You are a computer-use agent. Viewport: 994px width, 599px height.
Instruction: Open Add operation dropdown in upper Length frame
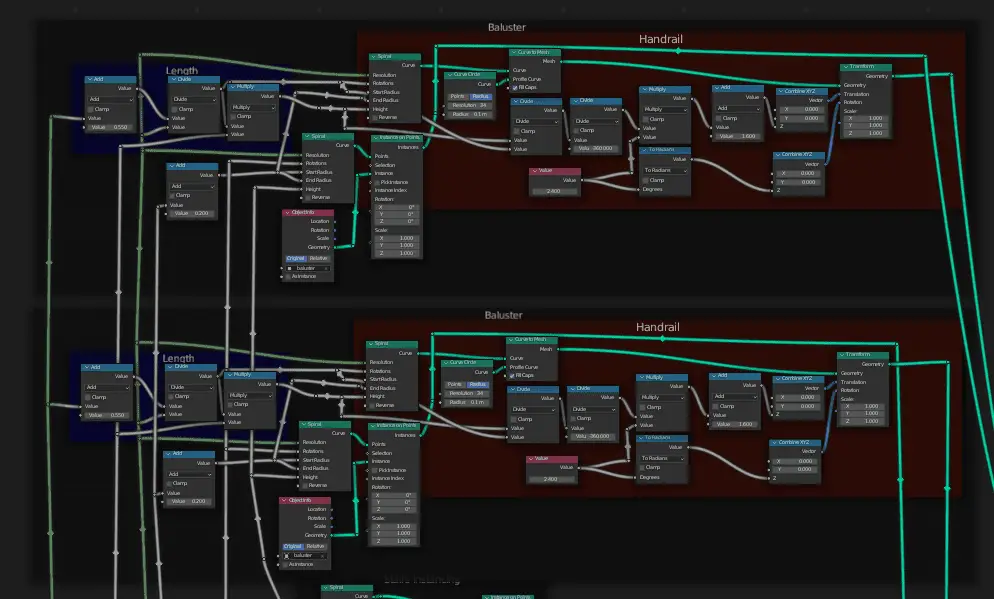click(x=111, y=100)
